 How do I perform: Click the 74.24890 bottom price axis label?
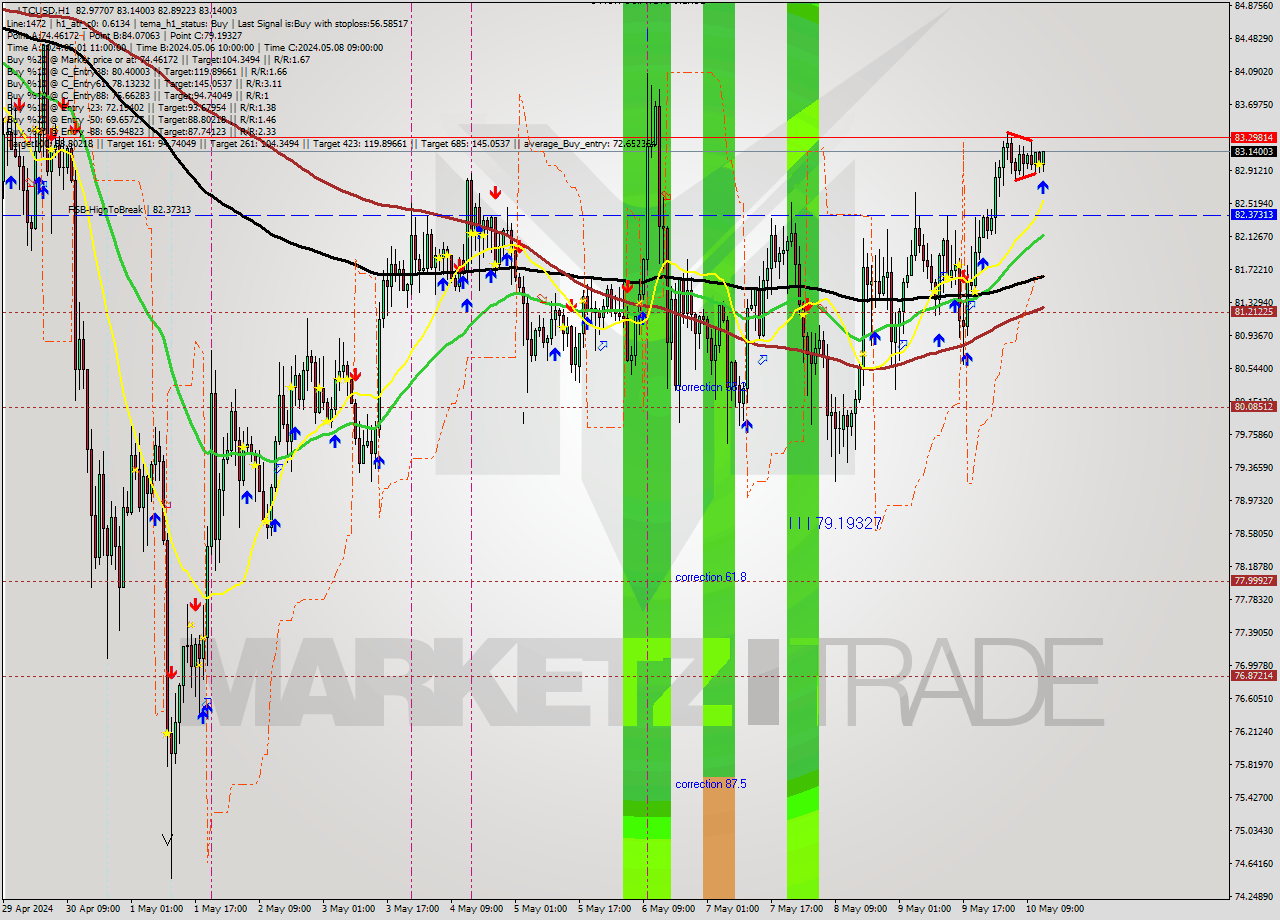[x=1253, y=896]
